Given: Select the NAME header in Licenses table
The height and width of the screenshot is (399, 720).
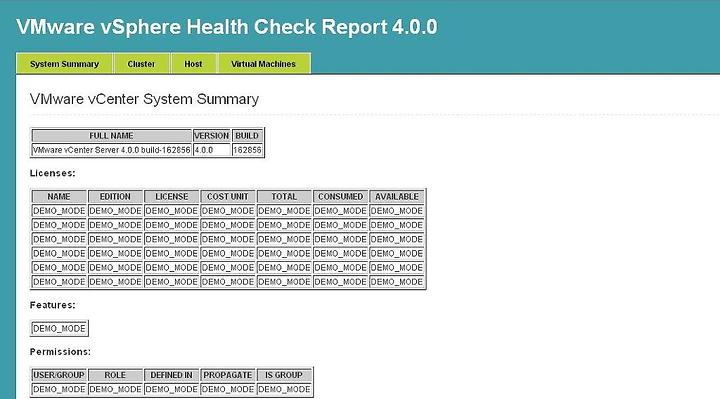Looking at the screenshot, I should 59,197.
